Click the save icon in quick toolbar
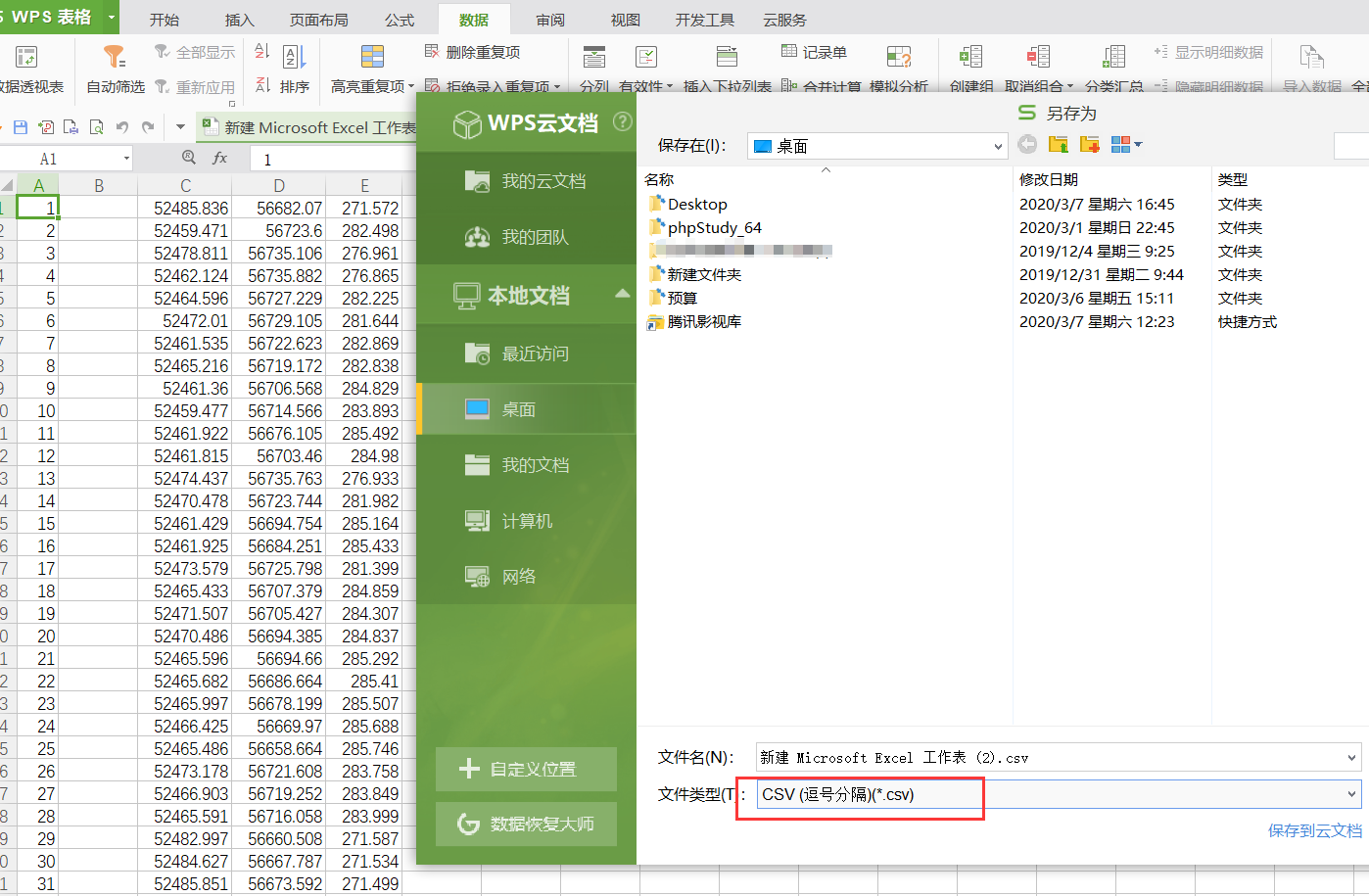 pyautogui.click(x=21, y=127)
